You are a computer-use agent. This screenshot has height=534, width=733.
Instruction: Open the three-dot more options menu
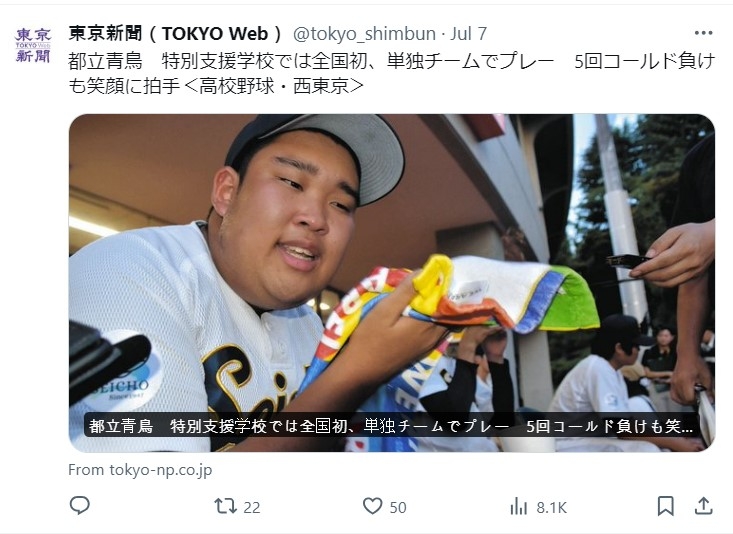pos(703,33)
